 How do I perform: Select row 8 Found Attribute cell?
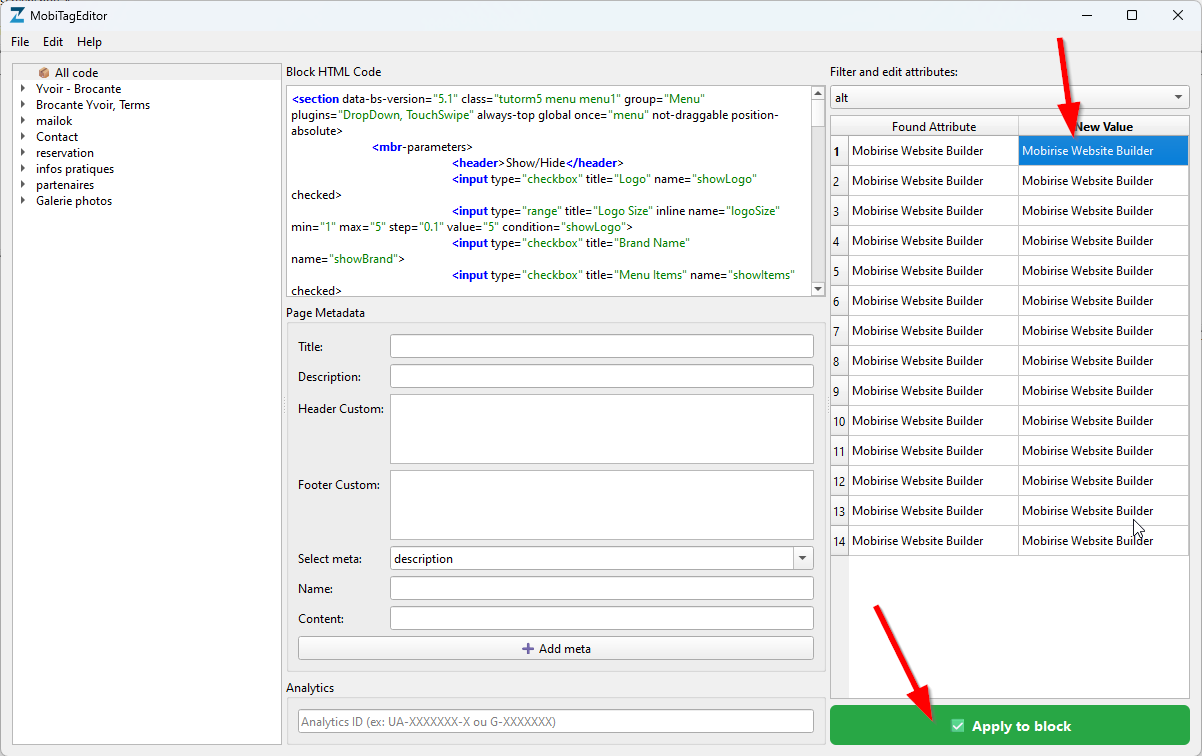[x=934, y=361]
